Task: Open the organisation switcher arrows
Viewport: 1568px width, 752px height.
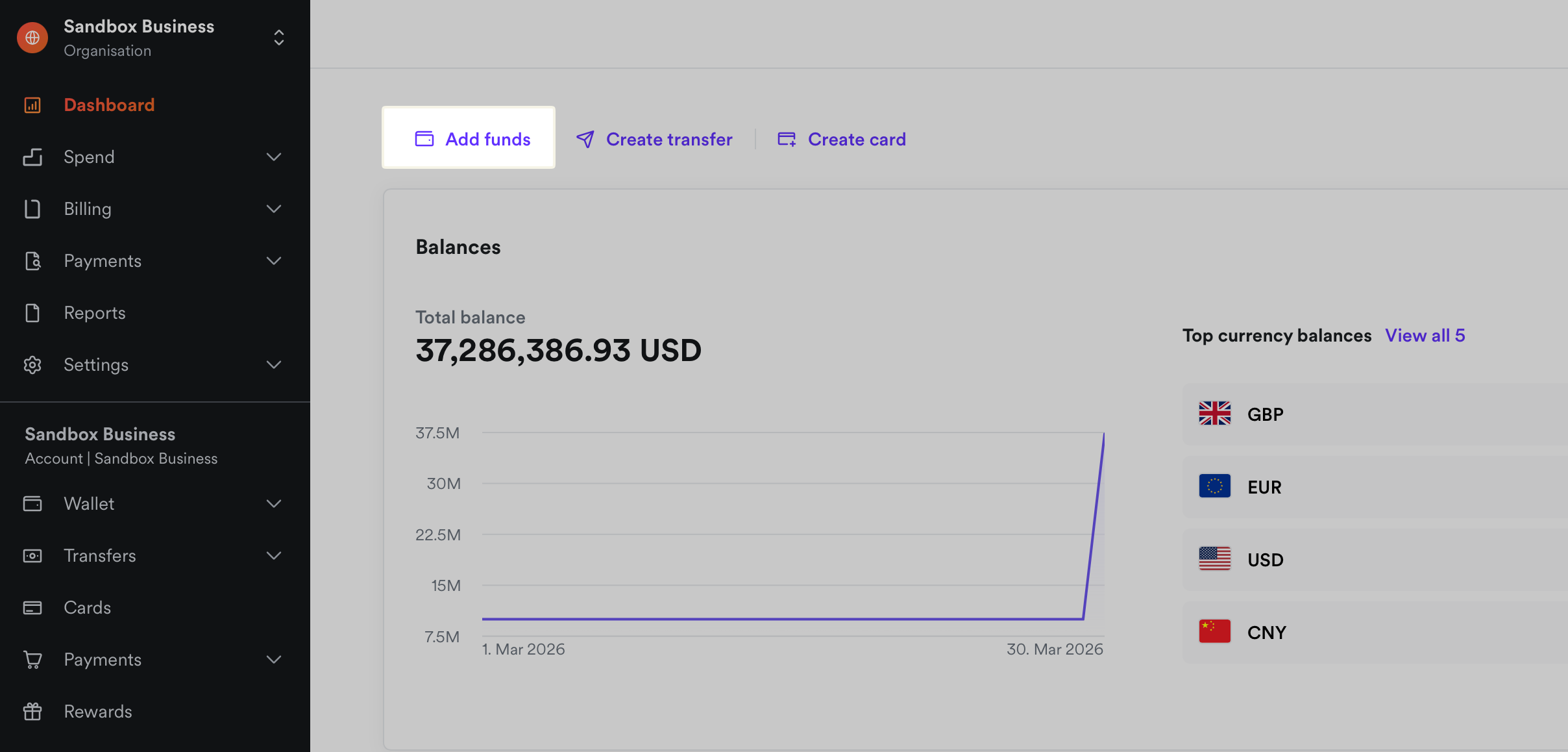Action: [279, 38]
